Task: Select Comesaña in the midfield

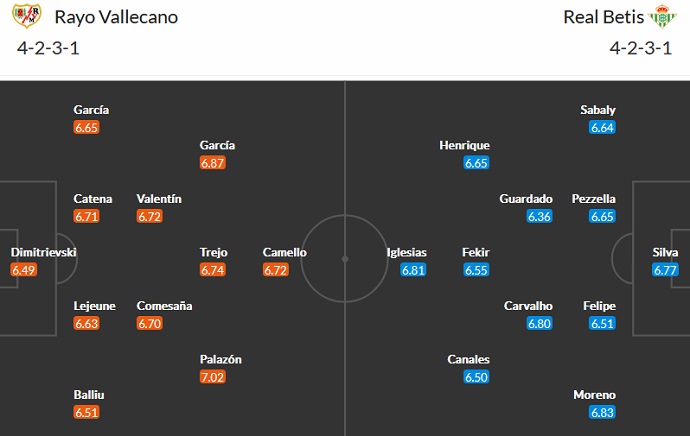Action: (x=165, y=306)
